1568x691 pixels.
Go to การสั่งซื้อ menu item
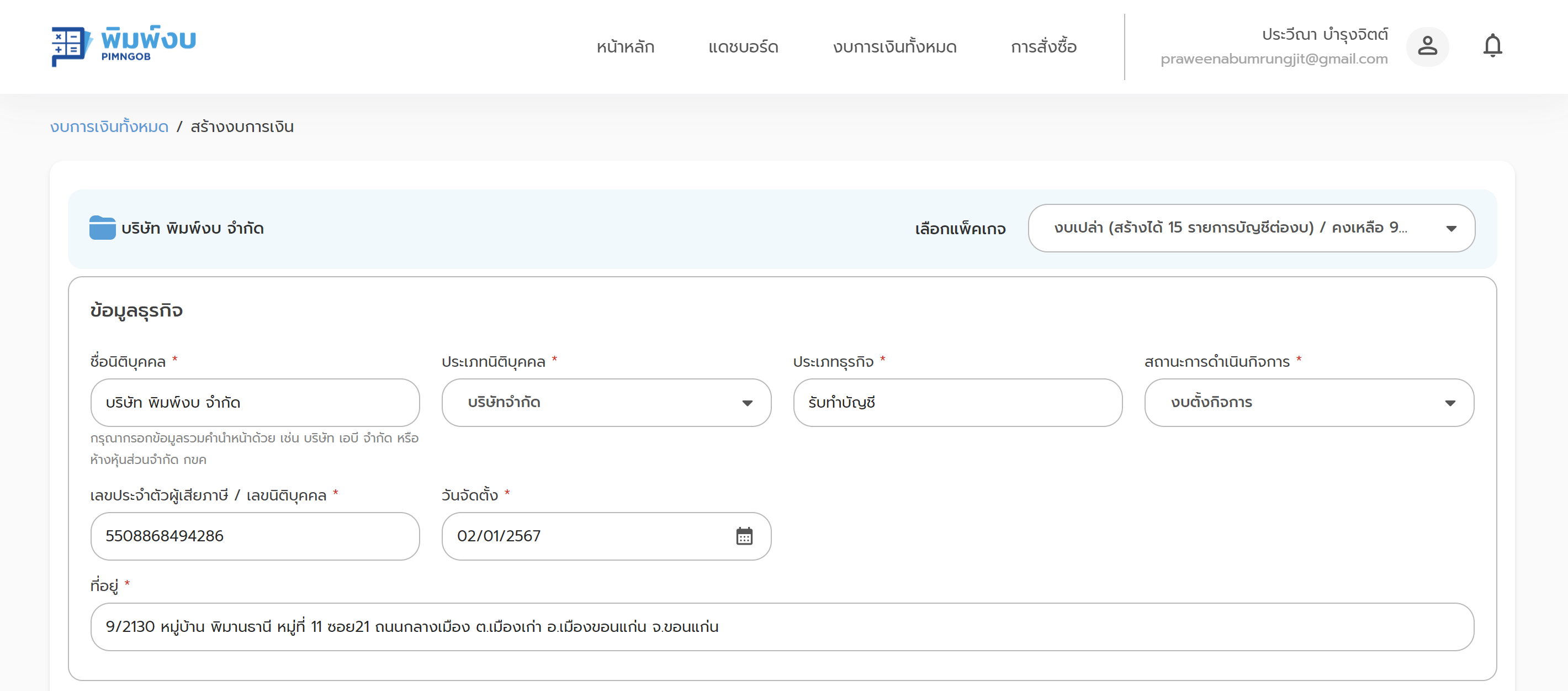coord(1043,47)
